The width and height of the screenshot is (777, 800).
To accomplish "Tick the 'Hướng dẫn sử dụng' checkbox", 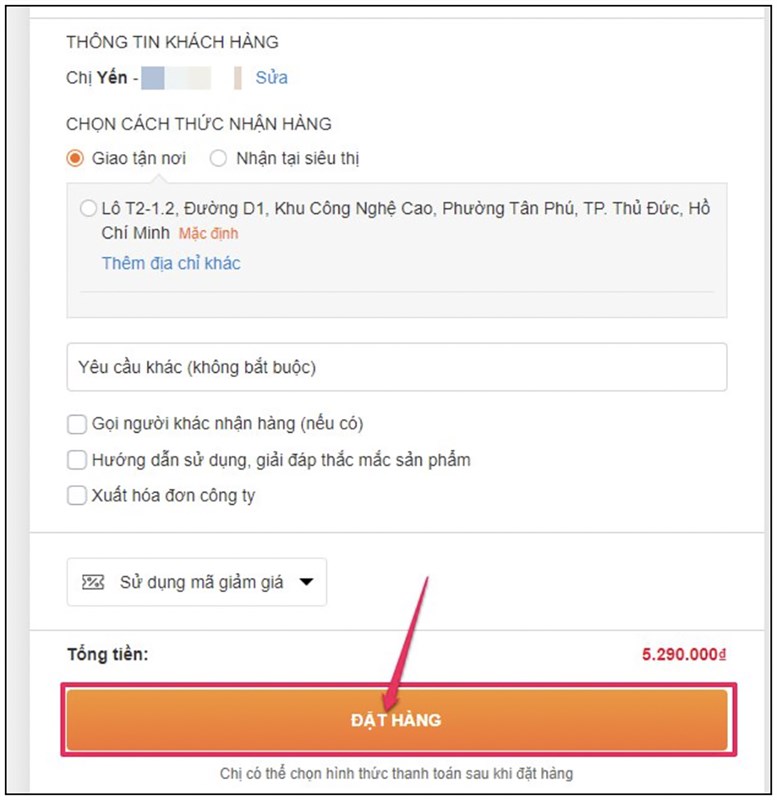I will click(77, 460).
